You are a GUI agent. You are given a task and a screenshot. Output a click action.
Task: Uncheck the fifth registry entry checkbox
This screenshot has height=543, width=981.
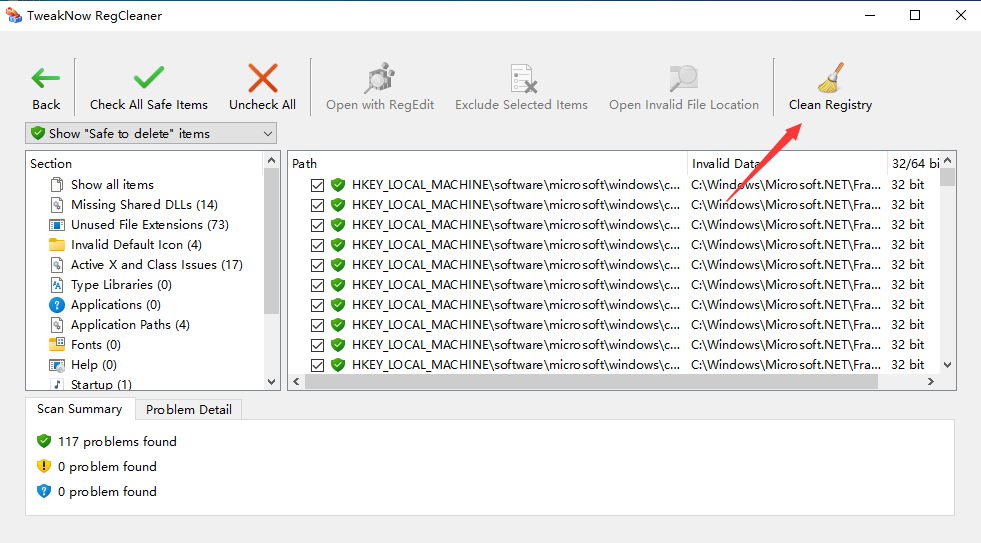tap(317, 265)
